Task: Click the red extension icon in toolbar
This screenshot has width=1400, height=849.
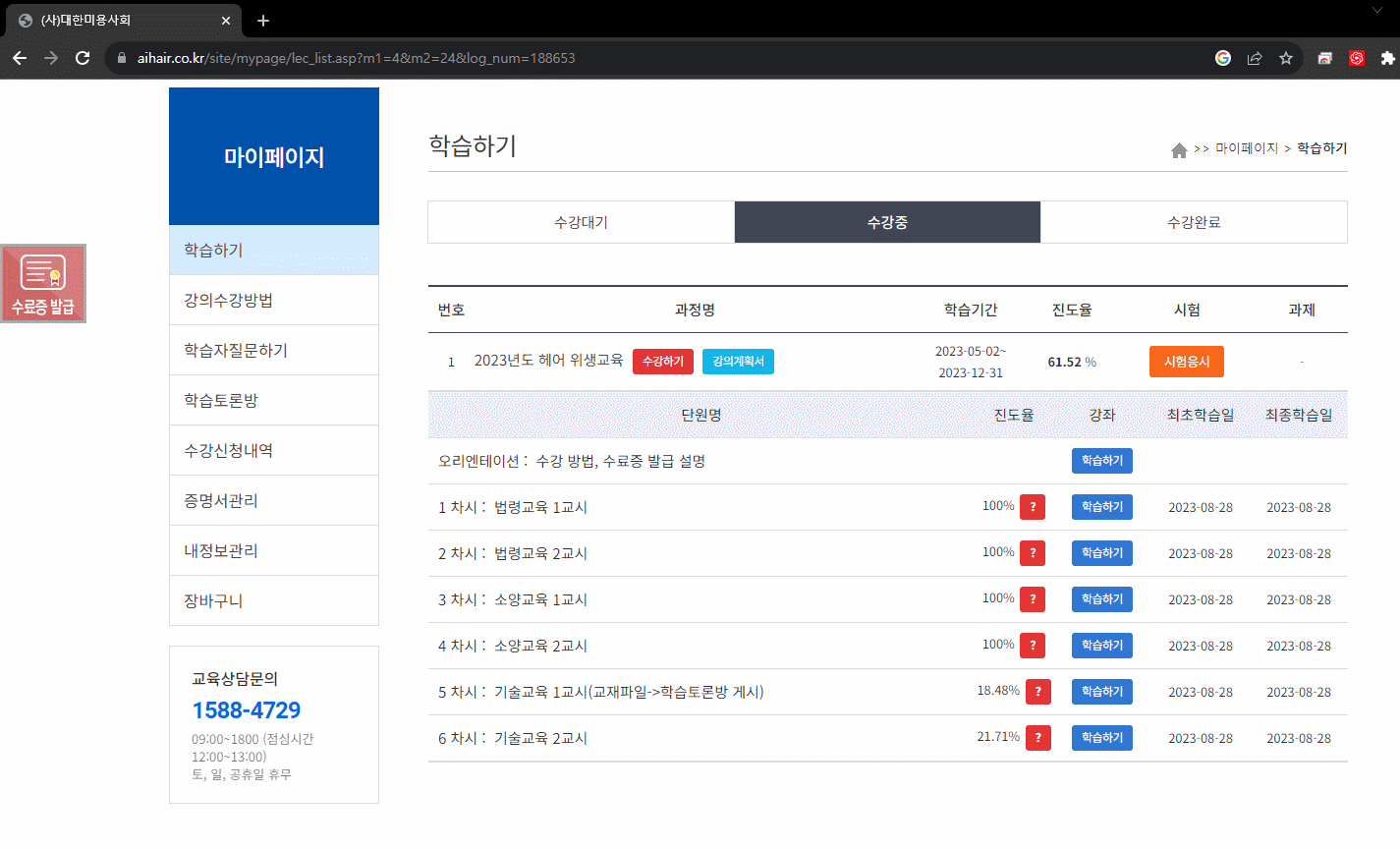Action: [1357, 58]
